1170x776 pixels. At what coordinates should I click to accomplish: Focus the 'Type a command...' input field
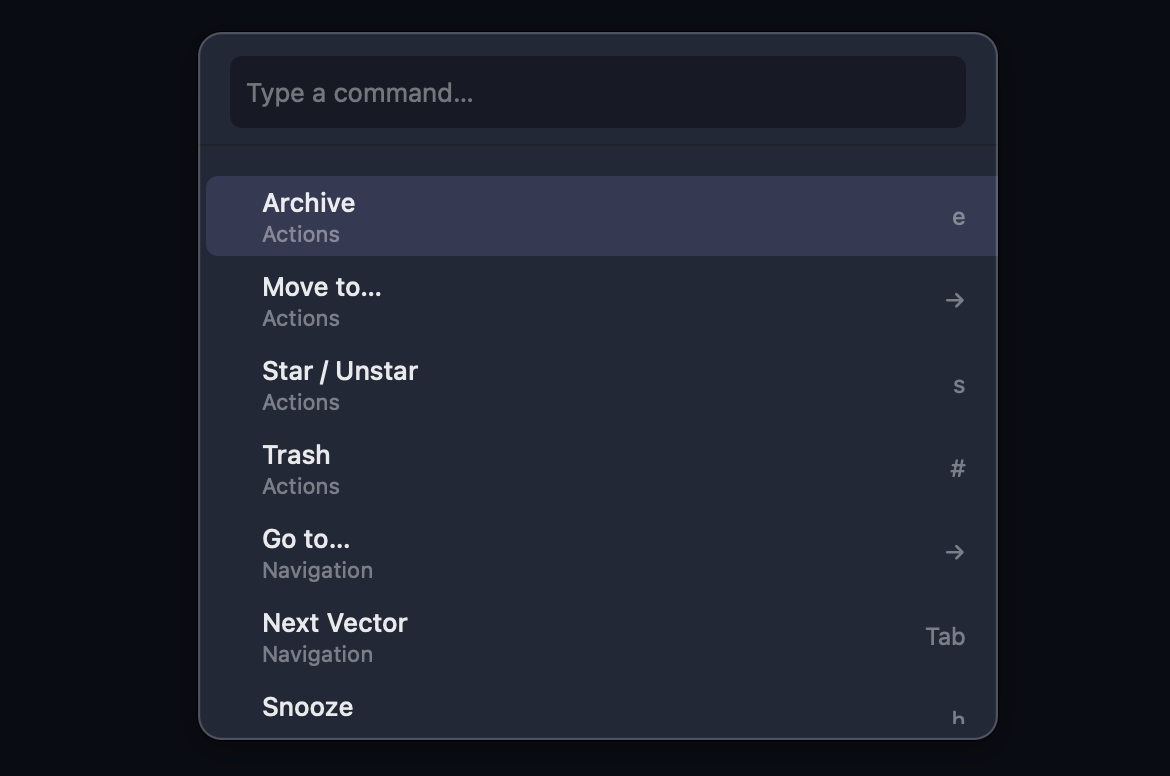[x=598, y=92]
